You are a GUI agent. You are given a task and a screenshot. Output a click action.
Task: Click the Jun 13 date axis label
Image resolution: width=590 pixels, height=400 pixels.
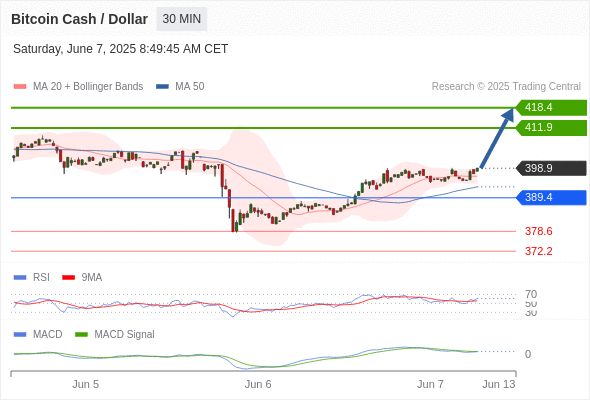coord(499,384)
